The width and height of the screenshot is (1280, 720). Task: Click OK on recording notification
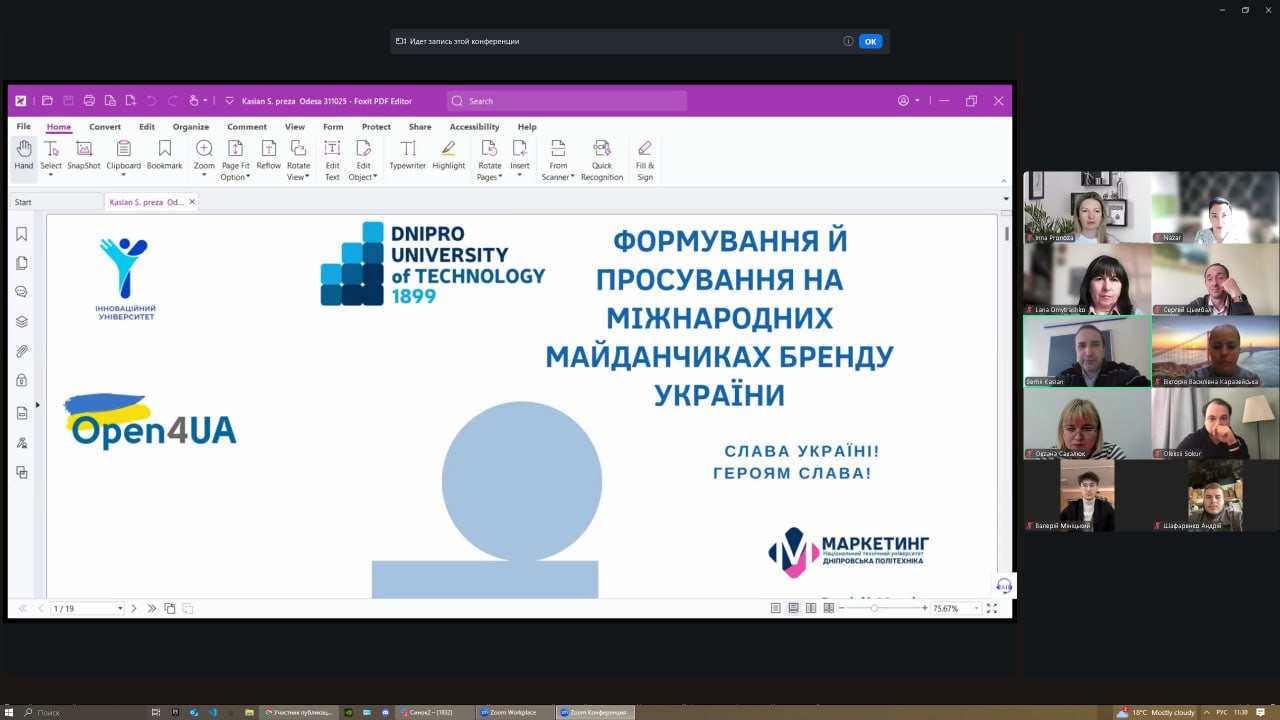pyautogui.click(x=870, y=41)
